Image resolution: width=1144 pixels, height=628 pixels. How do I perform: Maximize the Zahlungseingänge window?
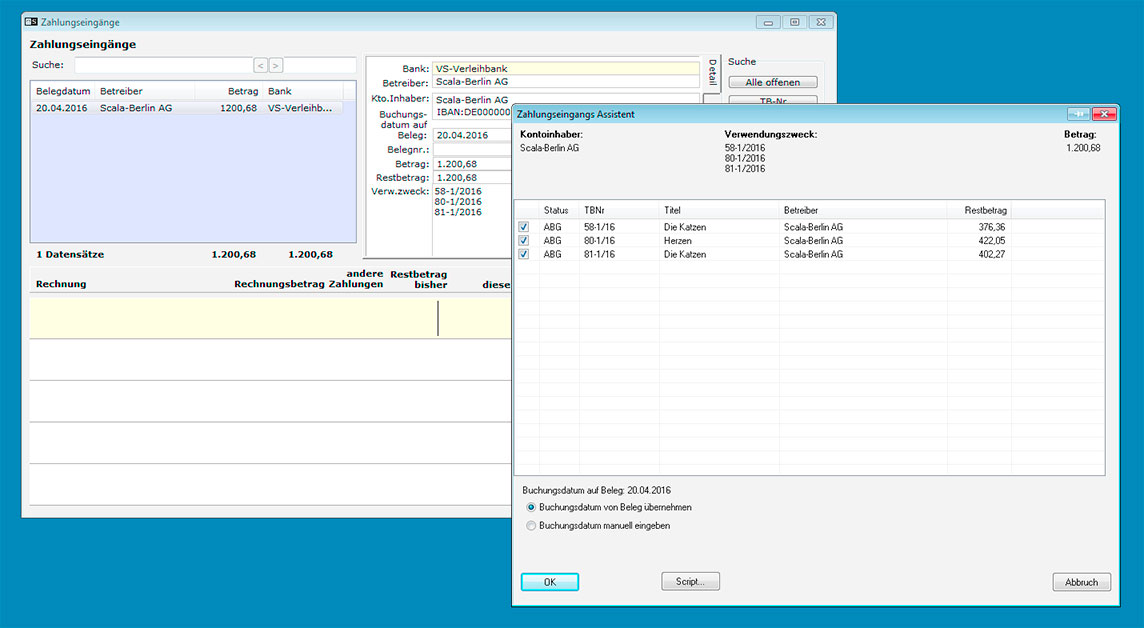[795, 22]
